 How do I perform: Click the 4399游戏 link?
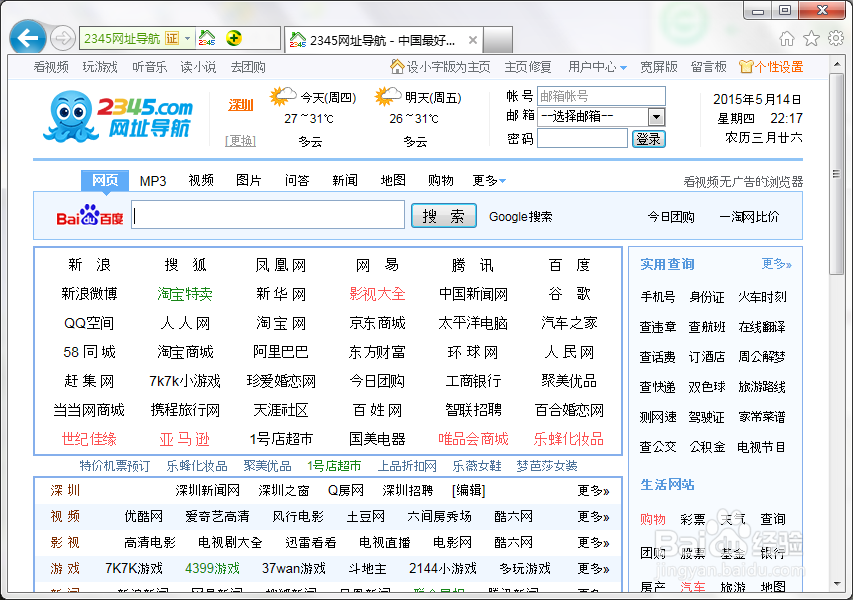tap(212, 568)
